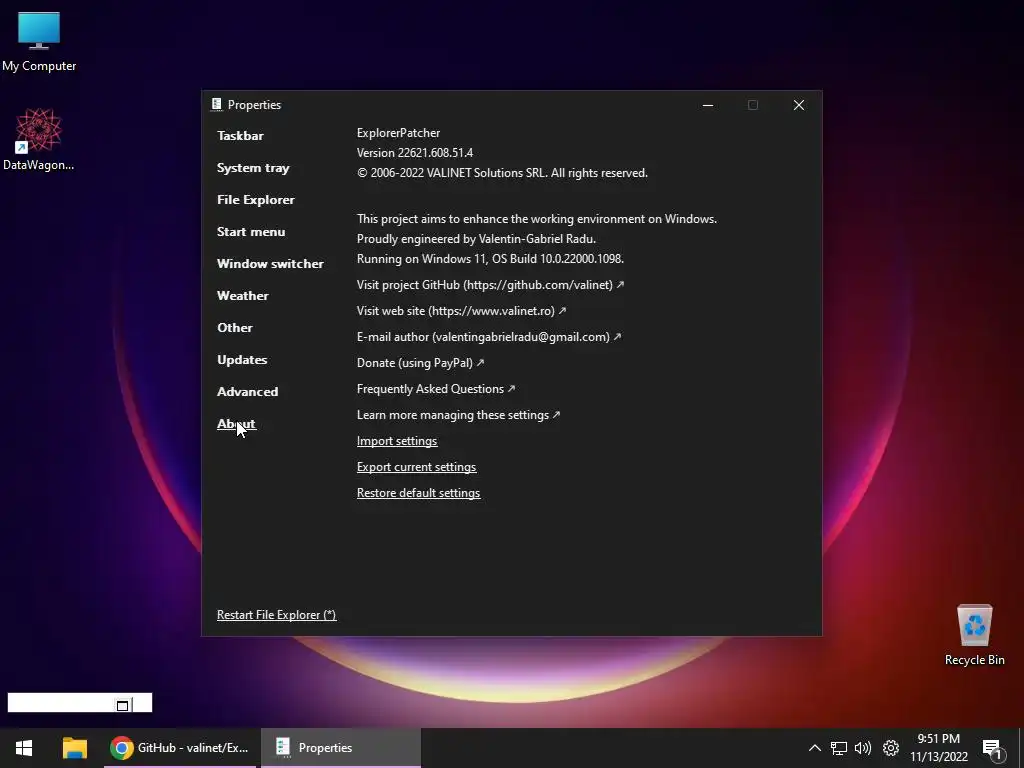
Task: Select the About section
Action: (236, 424)
